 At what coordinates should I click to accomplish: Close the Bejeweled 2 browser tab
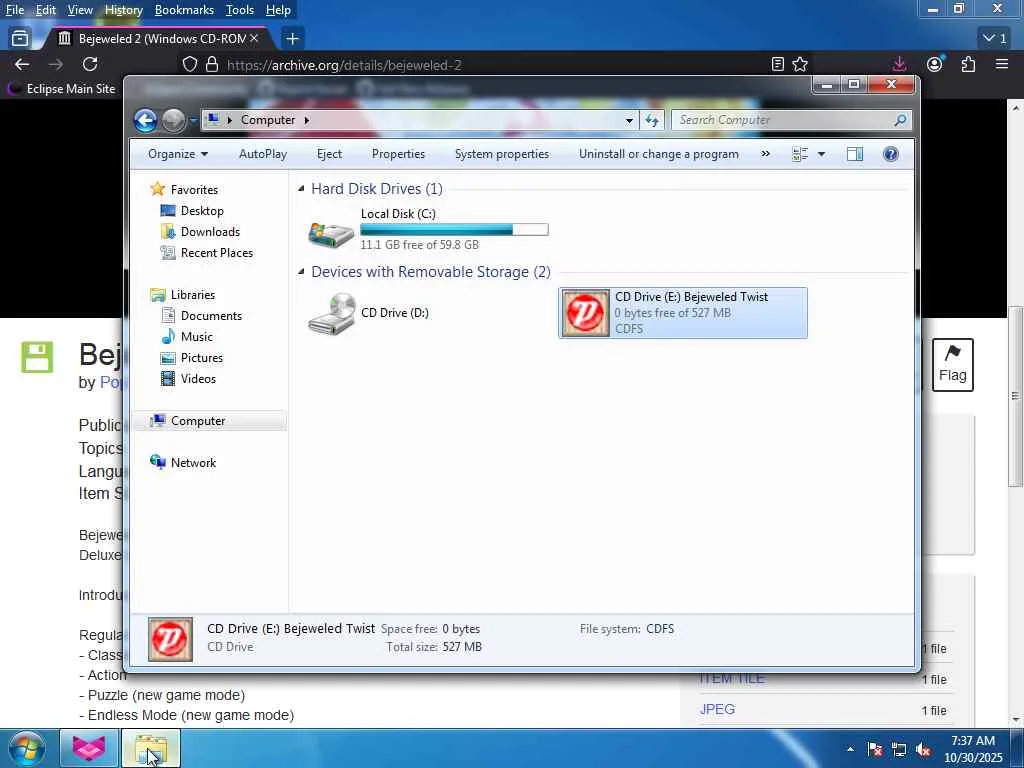[x=254, y=39]
